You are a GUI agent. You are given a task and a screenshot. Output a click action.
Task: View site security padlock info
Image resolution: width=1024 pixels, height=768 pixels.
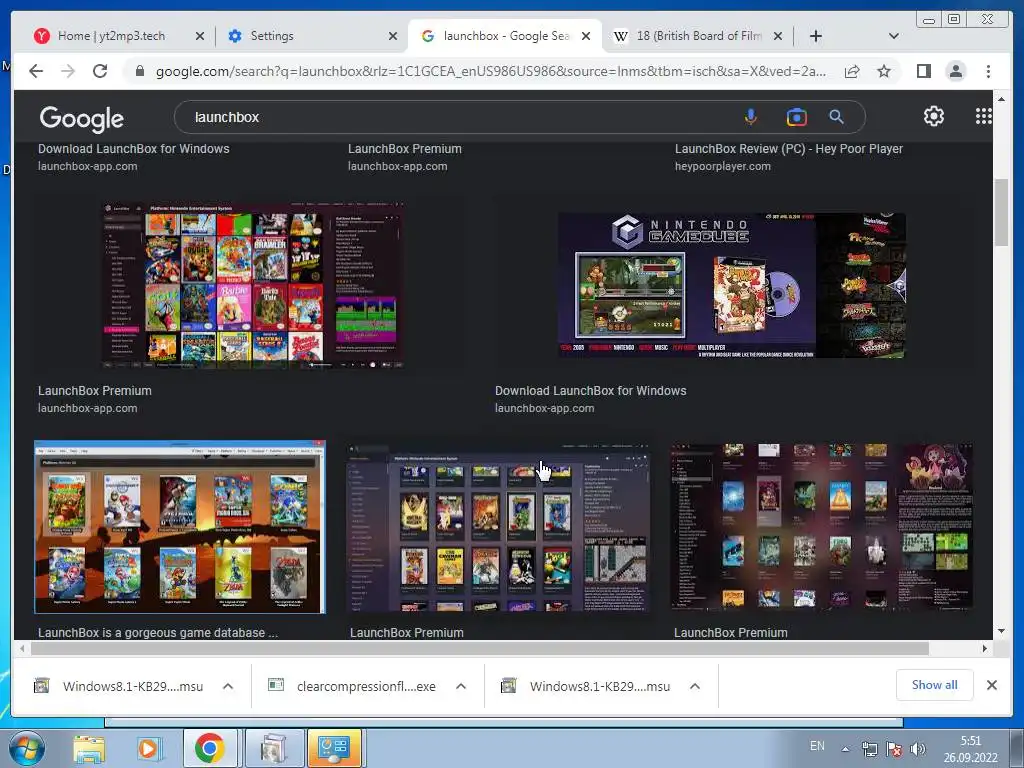(x=139, y=71)
